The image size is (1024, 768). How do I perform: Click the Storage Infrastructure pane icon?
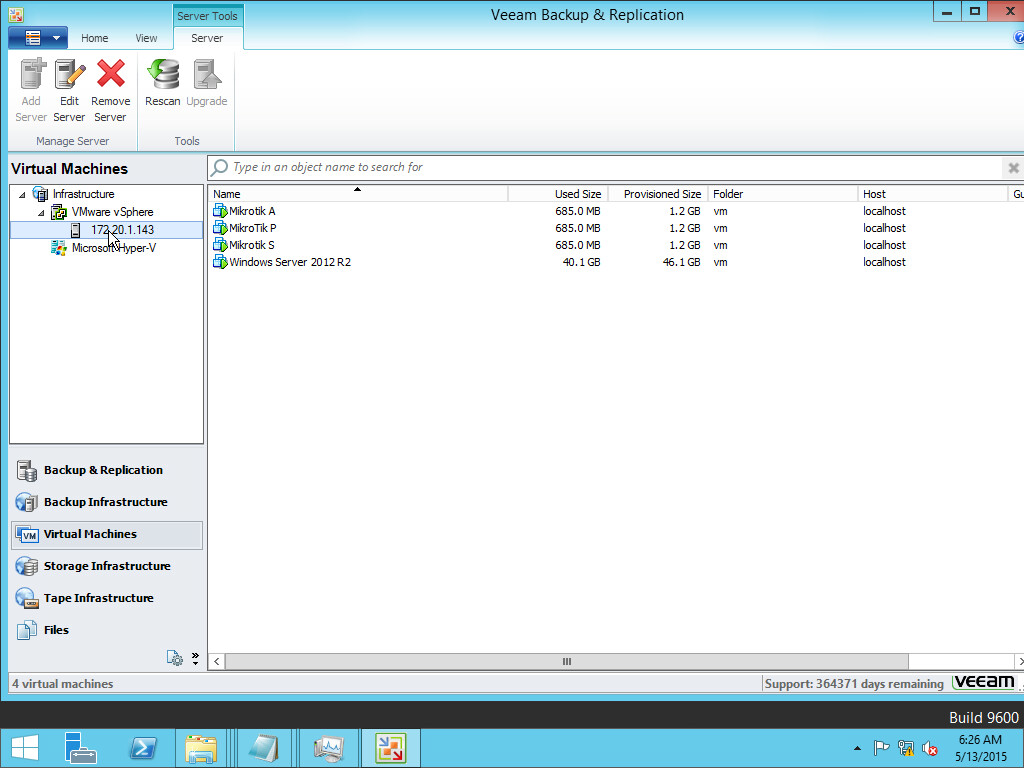27,566
